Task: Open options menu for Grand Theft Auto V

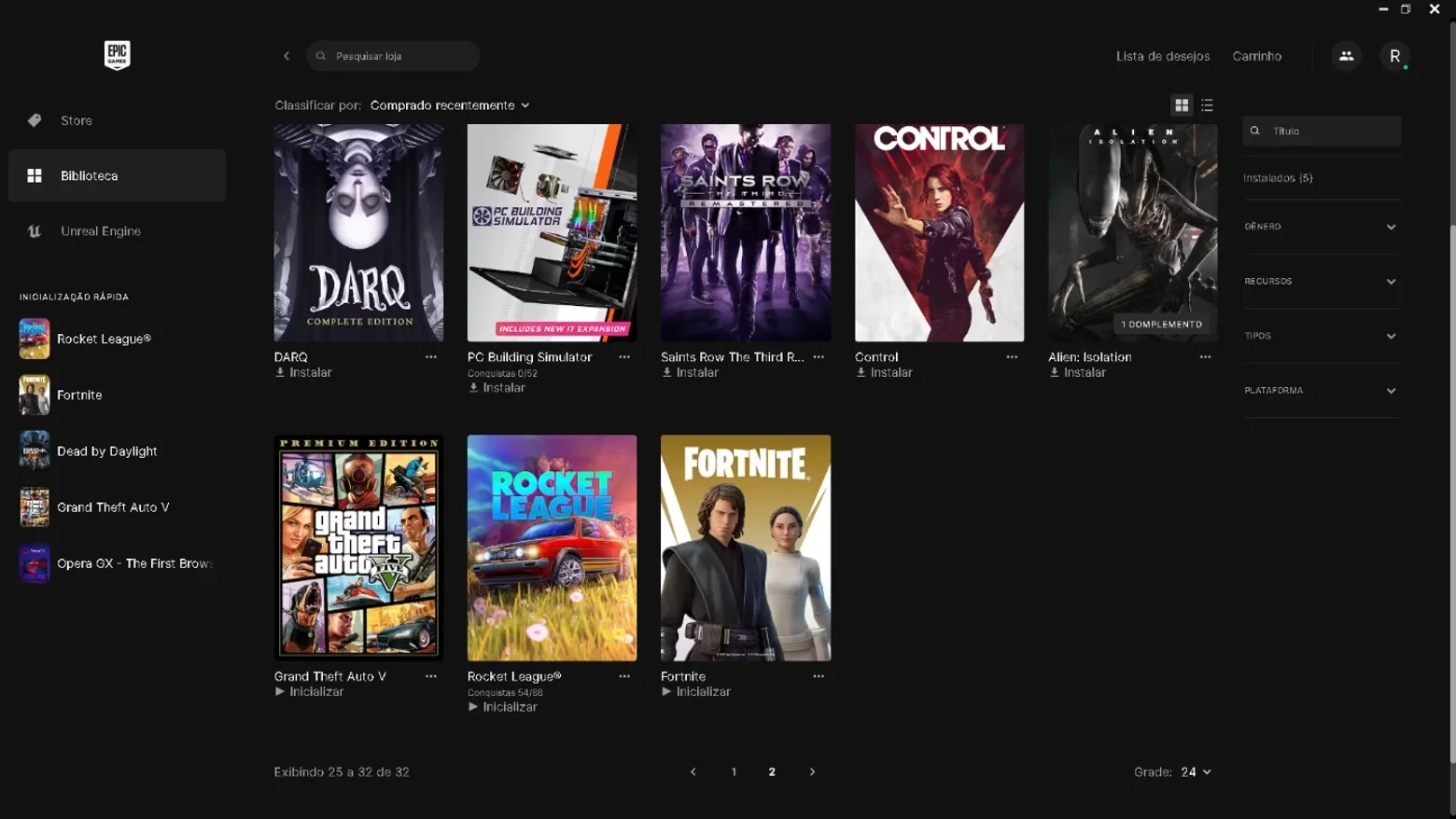Action: (431, 676)
